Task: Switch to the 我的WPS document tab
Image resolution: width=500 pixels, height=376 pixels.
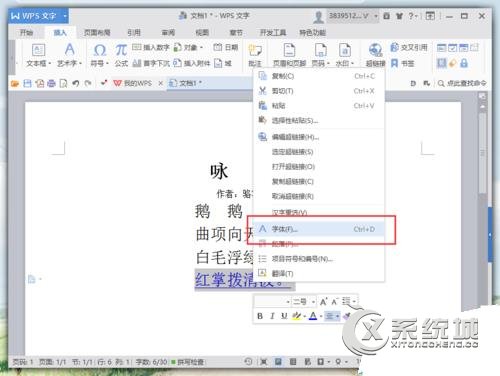Action: tap(133, 83)
